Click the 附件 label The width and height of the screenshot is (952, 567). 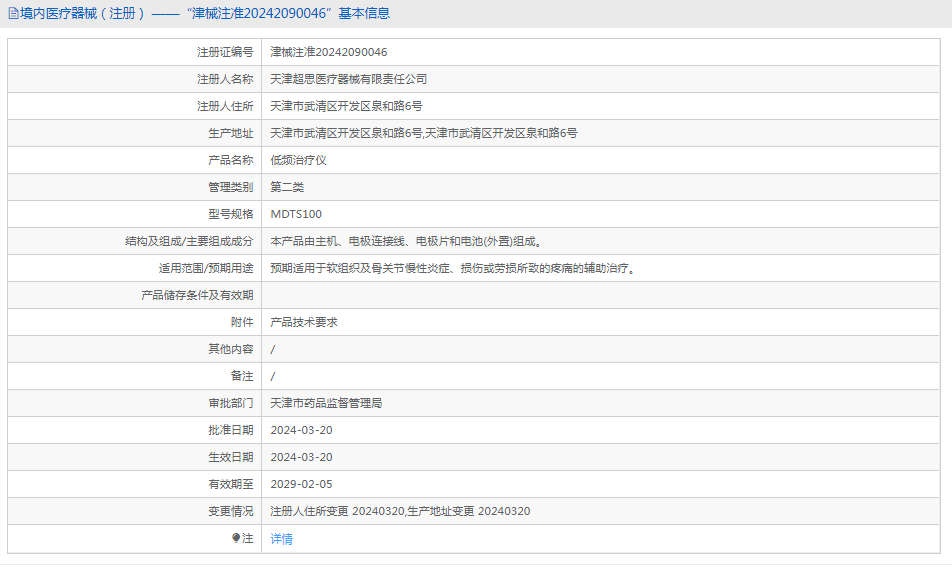242,322
